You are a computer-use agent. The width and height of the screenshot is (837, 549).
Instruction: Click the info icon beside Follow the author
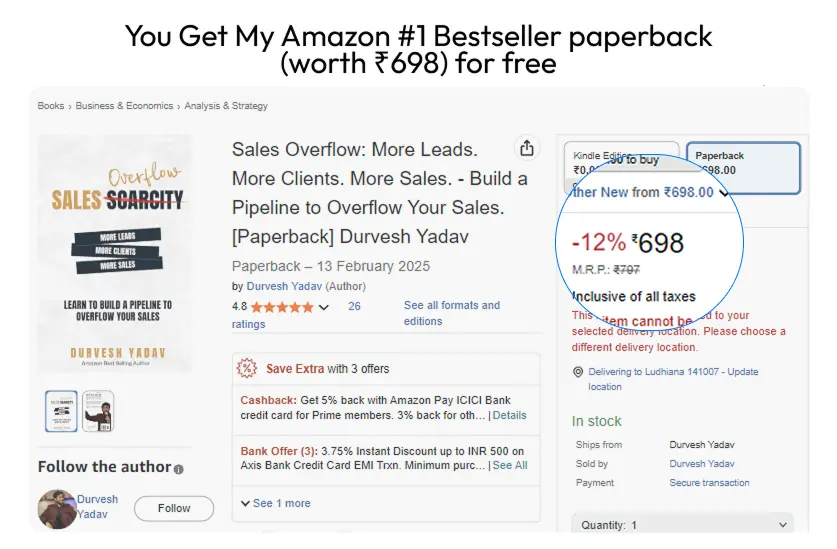(179, 469)
